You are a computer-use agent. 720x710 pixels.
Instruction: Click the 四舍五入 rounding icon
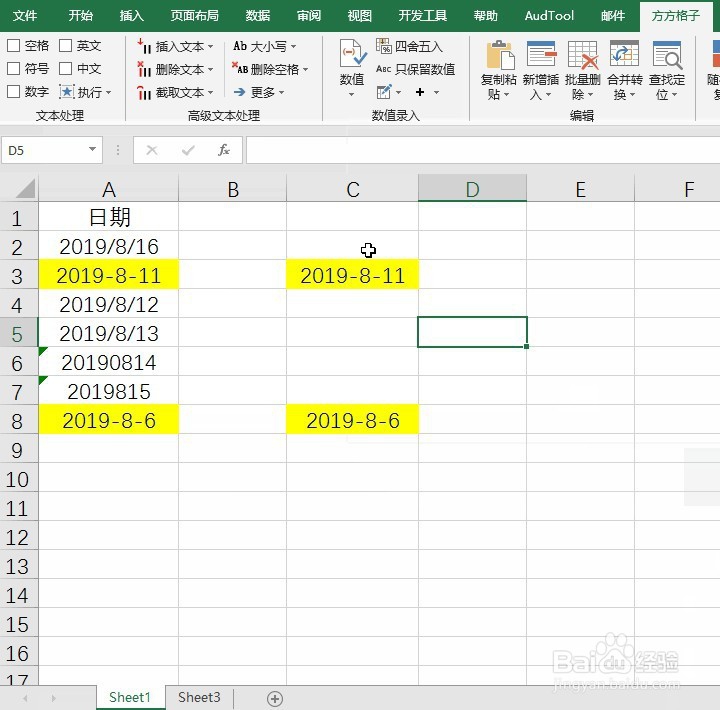(x=383, y=46)
